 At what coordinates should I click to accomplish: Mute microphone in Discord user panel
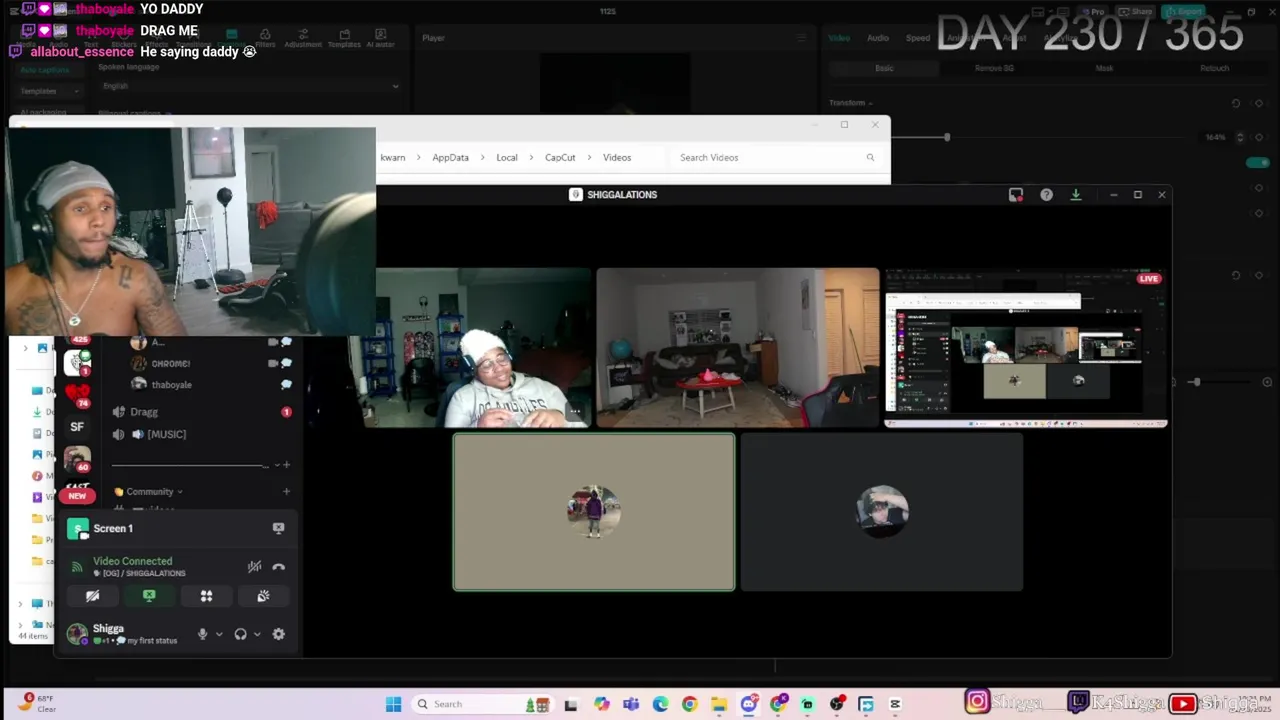pyautogui.click(x=202, y=634)
